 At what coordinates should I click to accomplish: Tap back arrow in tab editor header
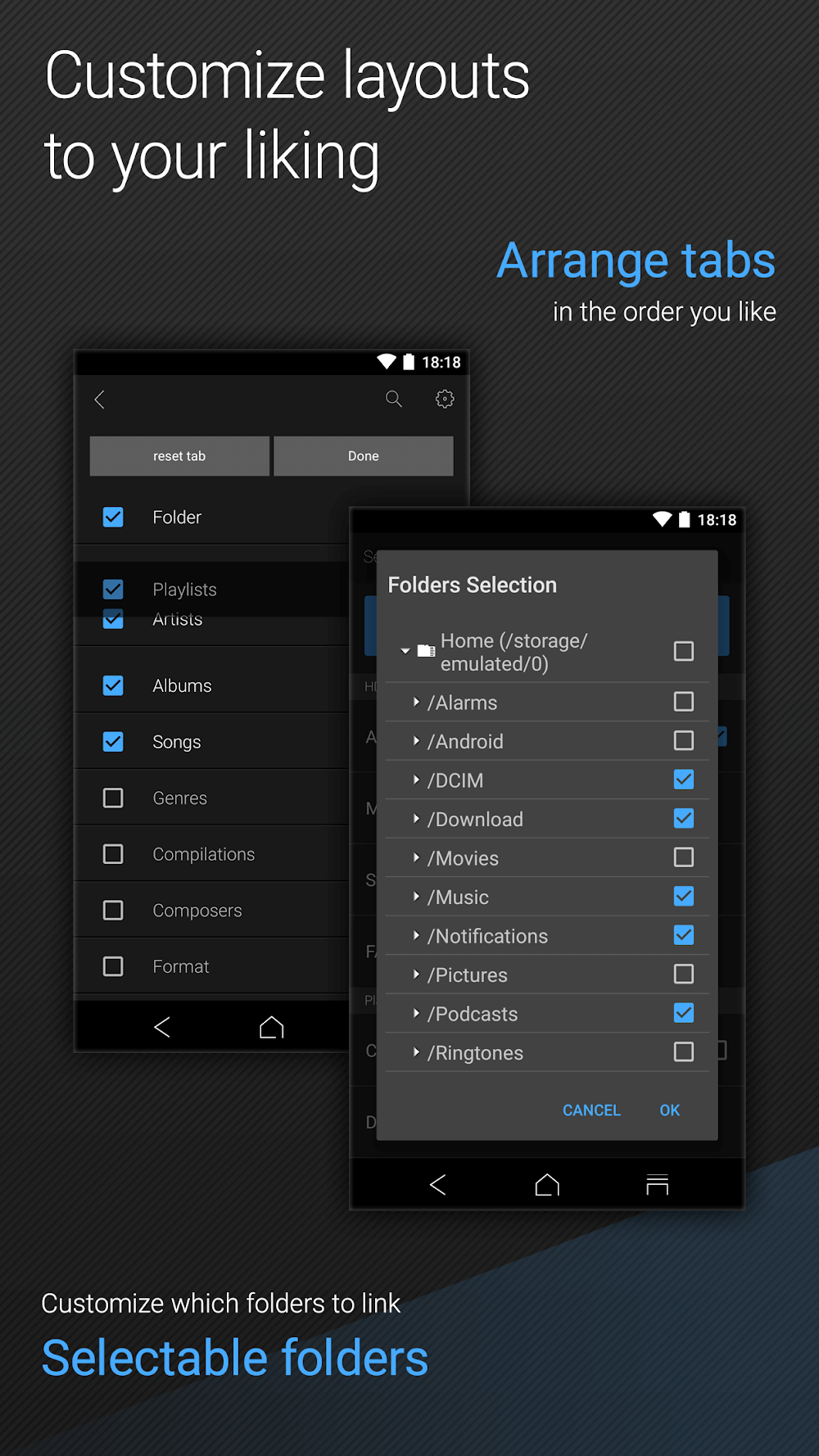tap(100, 400)
